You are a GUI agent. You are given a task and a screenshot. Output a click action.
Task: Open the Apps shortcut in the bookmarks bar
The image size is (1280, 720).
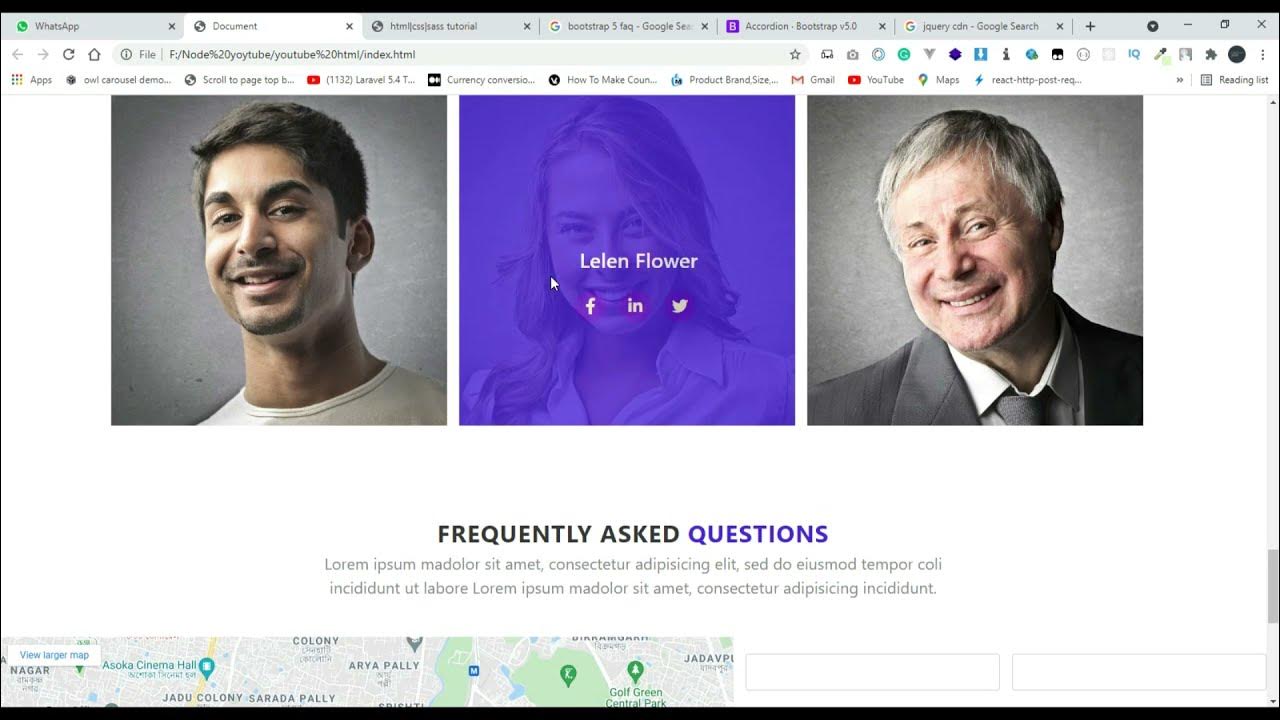(32, 80)
